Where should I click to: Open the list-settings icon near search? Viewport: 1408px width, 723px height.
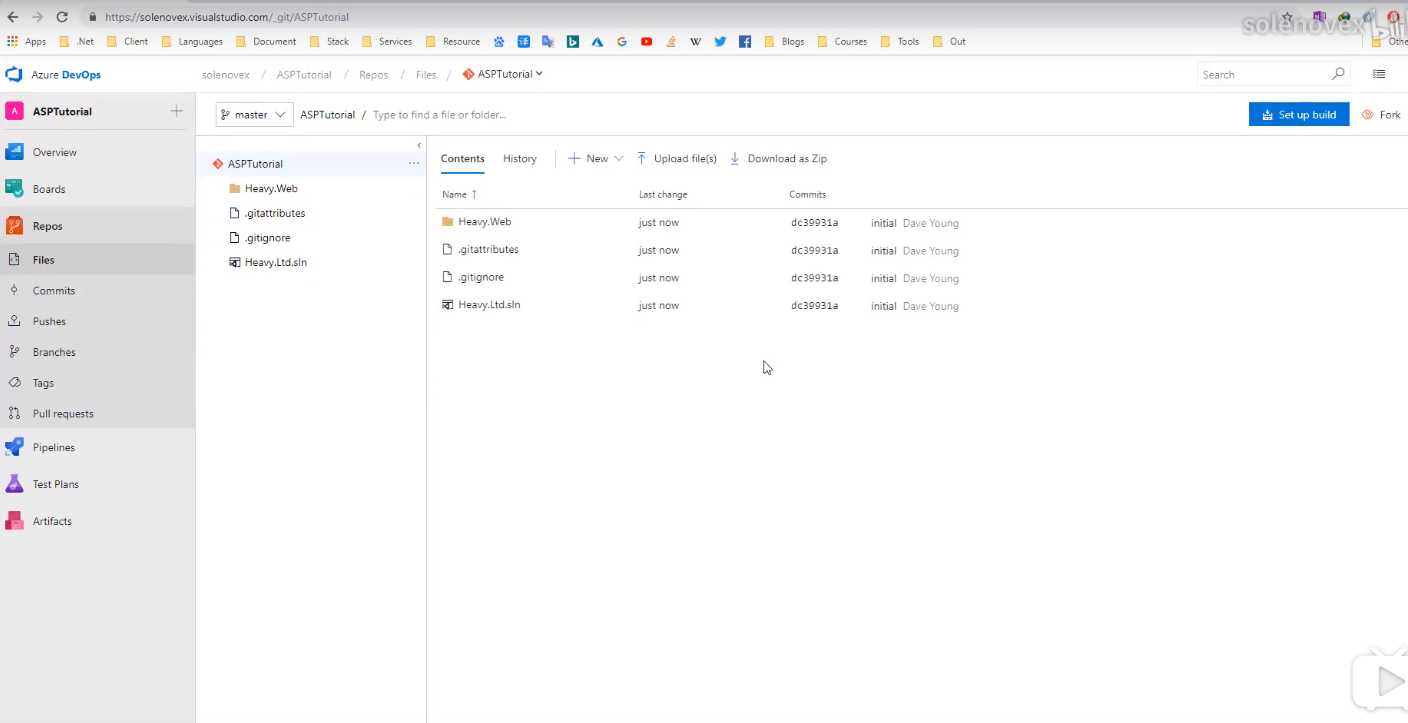coord(1379,74)
